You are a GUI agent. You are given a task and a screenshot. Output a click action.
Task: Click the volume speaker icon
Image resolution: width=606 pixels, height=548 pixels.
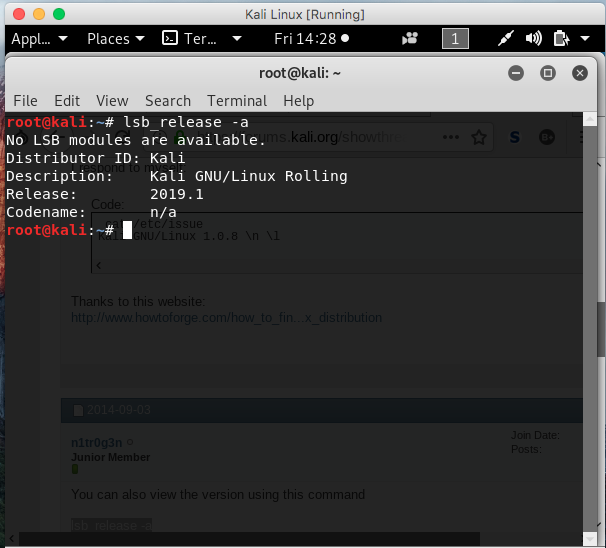533,39
